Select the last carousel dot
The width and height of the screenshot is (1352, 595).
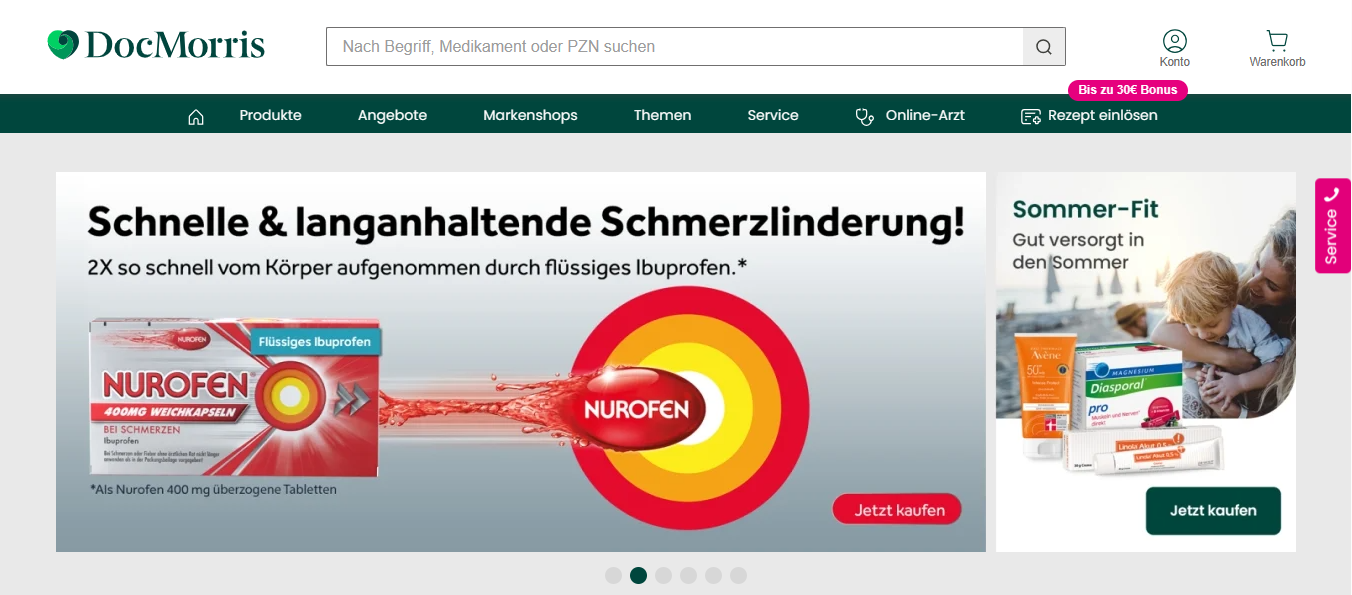(738, 575)
